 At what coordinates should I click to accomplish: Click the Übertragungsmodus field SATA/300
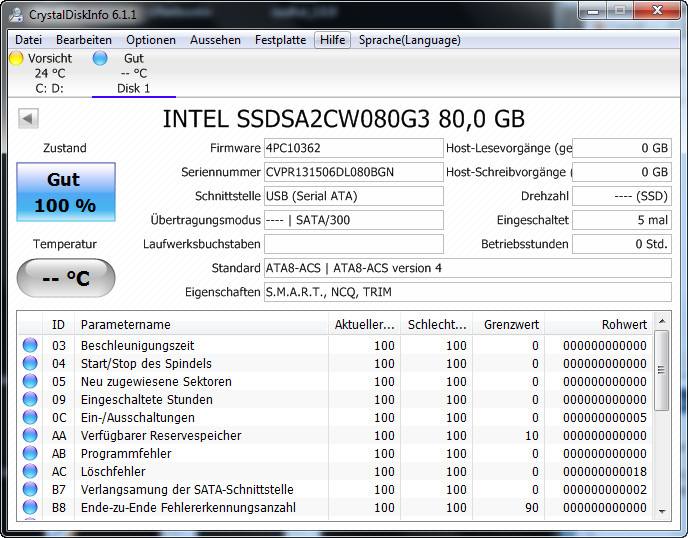pos(354,220)
